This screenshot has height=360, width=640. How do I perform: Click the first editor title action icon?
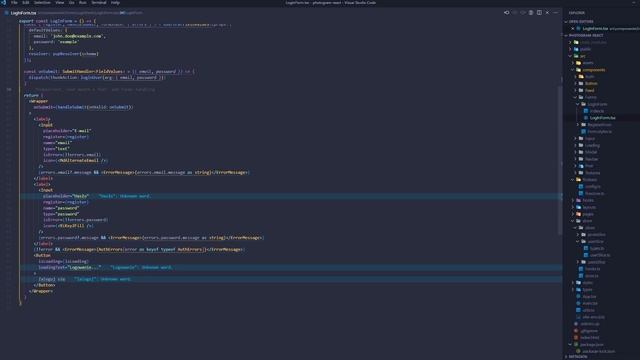point(507,13)
